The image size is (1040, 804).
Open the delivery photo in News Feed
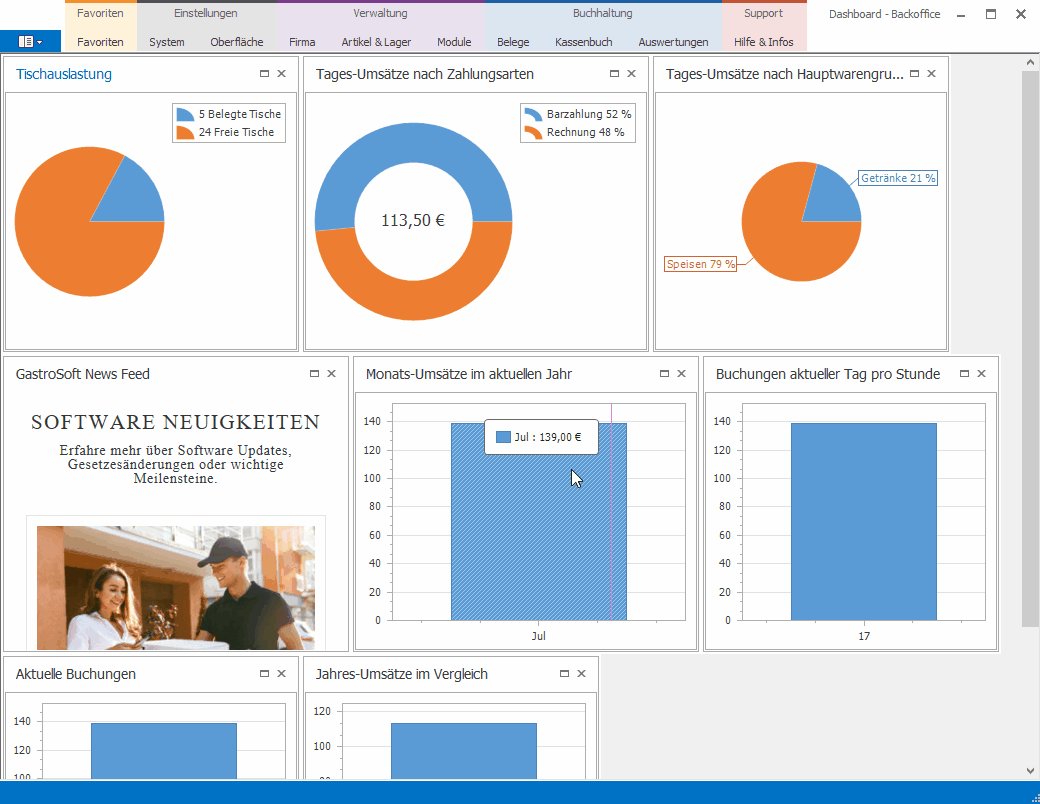coord(176,588)
